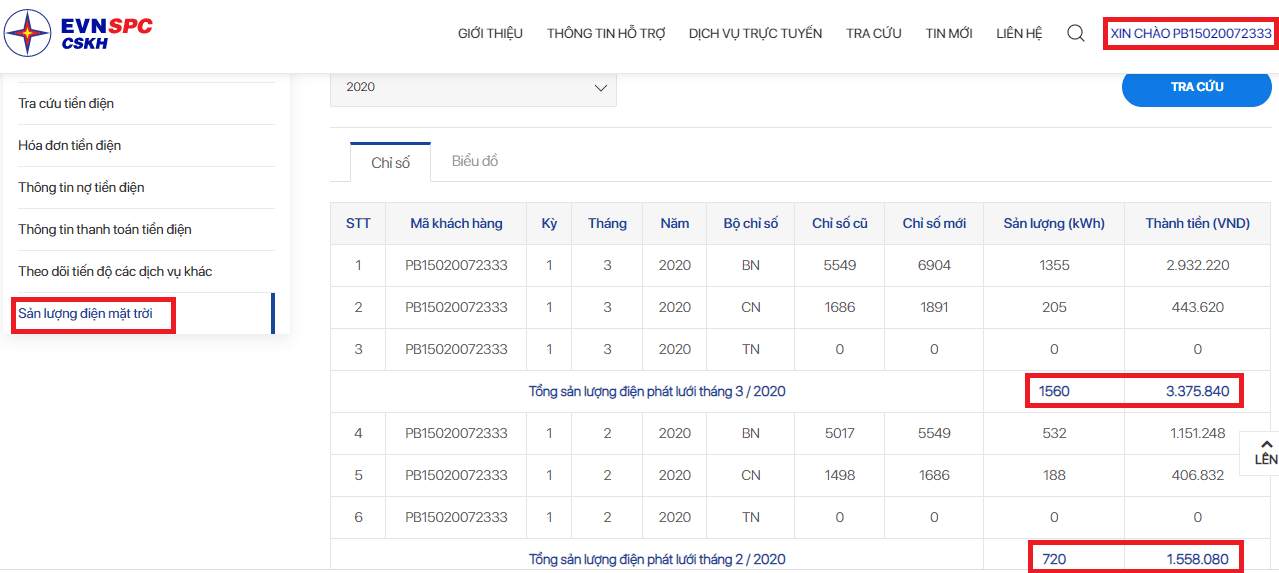
Task: Open GIỚI THIỆU menu
Action: tap(490, 33)
